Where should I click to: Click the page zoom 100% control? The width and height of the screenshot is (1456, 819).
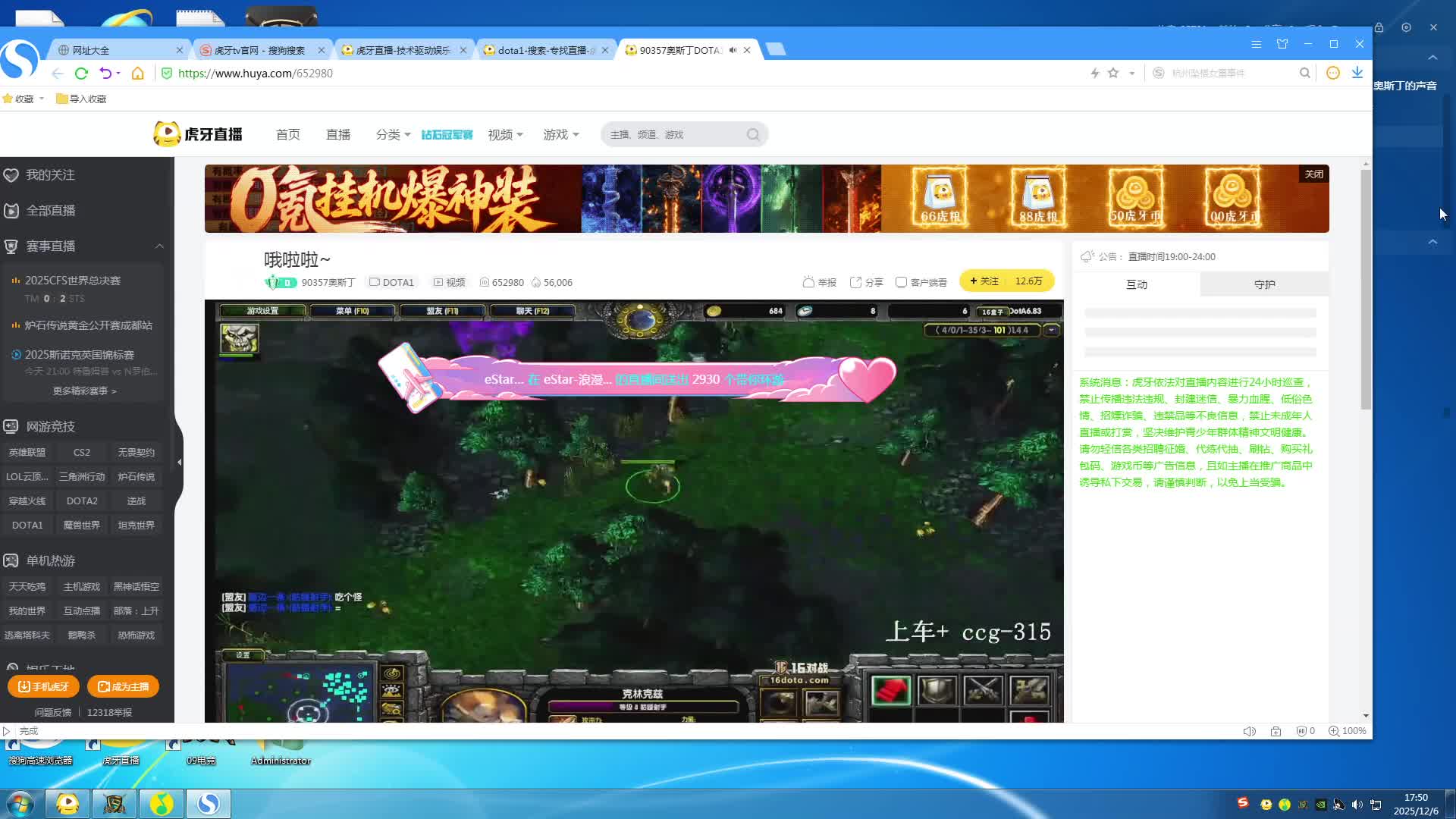pos(1347,731)
